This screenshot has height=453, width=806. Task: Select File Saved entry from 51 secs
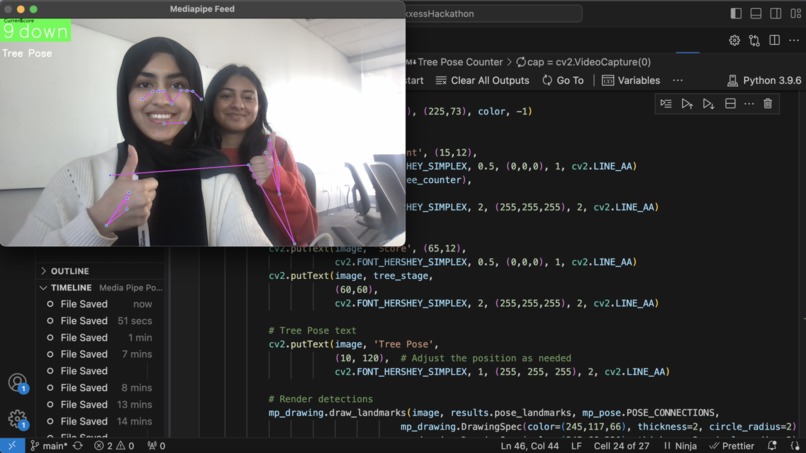(x=99, y=321)
